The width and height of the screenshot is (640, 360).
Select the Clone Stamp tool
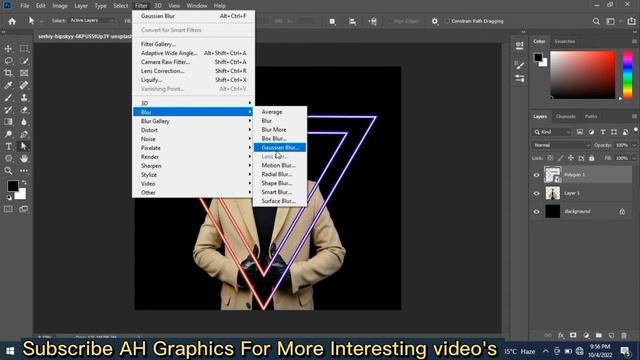[x=24, y=98]
